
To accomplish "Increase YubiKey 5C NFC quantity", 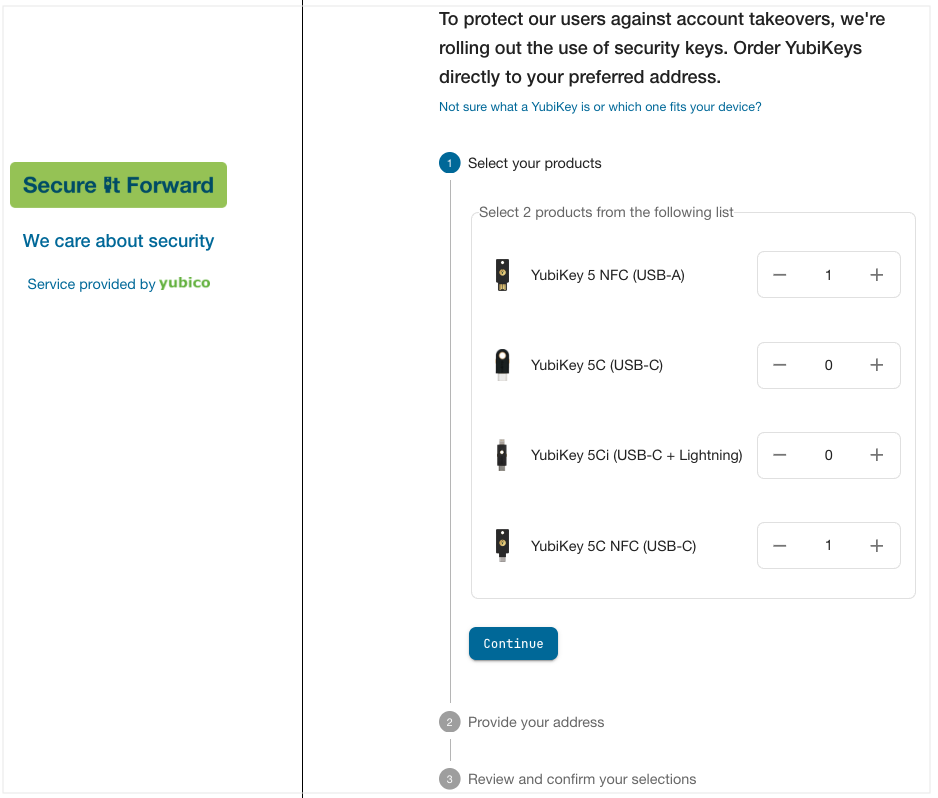I will (x=877, y=546).
